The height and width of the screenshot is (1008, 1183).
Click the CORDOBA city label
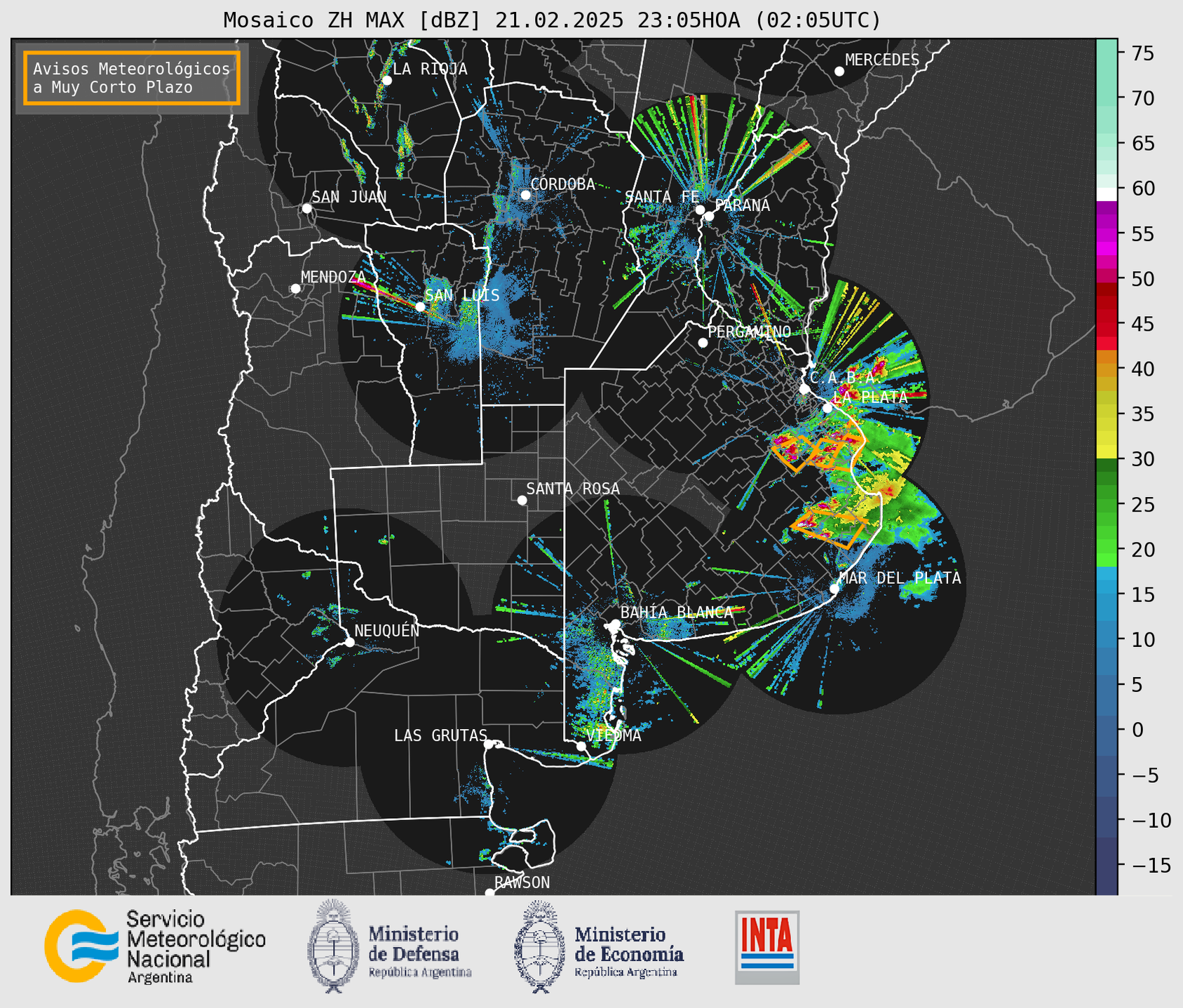pos(562,184)
